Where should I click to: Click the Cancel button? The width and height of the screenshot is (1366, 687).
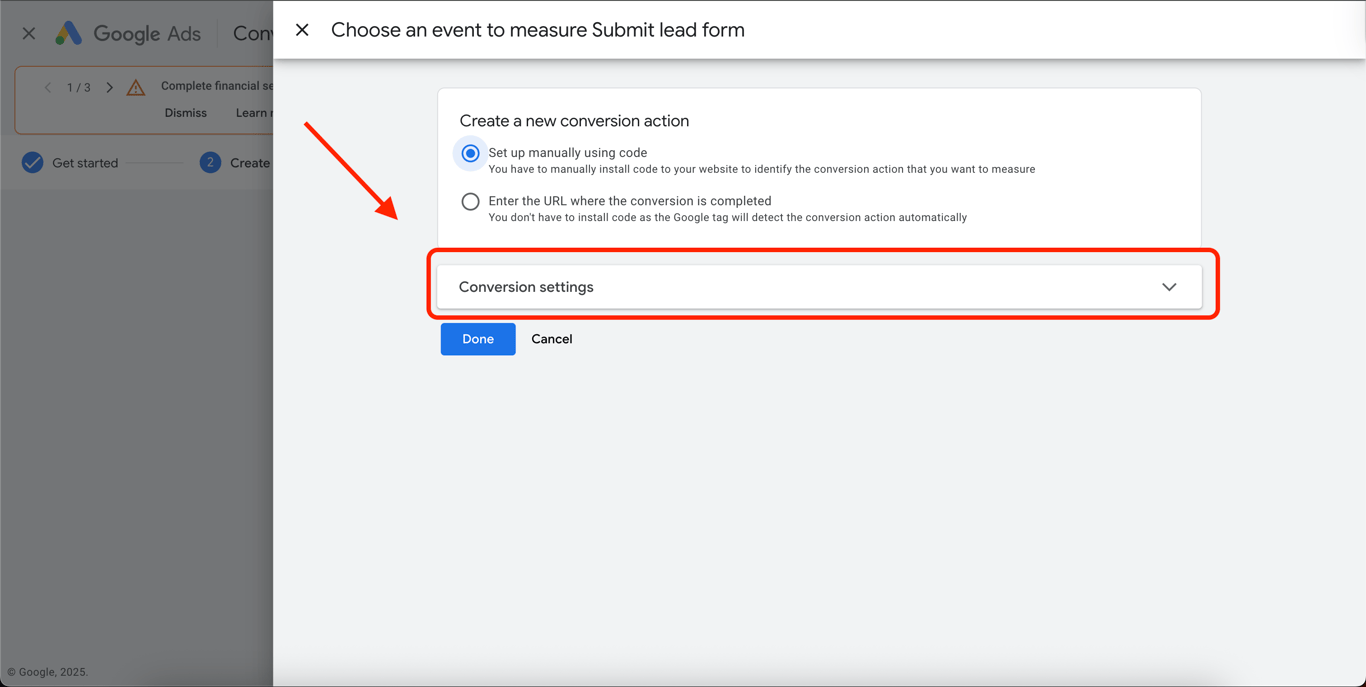coord(552,339)
